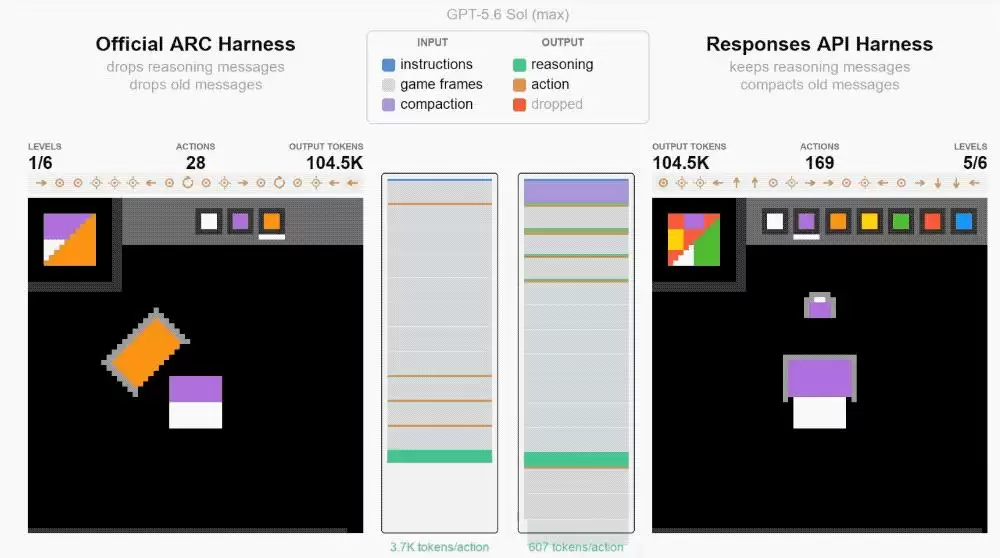Select the purple color tile in Responses API game
Screen dimensions: 1000x558
pos(806,221)
